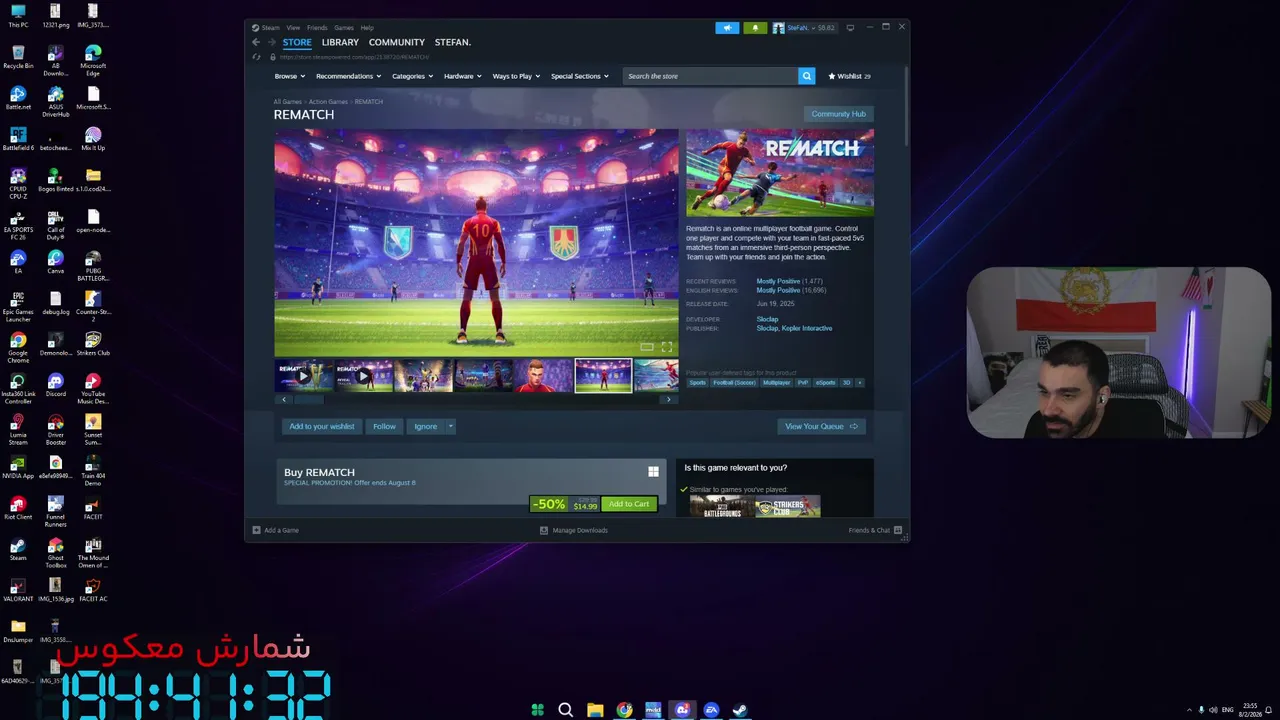Click the theater mode icon on screenshot
Image resolution: width=1280 pixels, height=720 pixels.
pos(647,347)
